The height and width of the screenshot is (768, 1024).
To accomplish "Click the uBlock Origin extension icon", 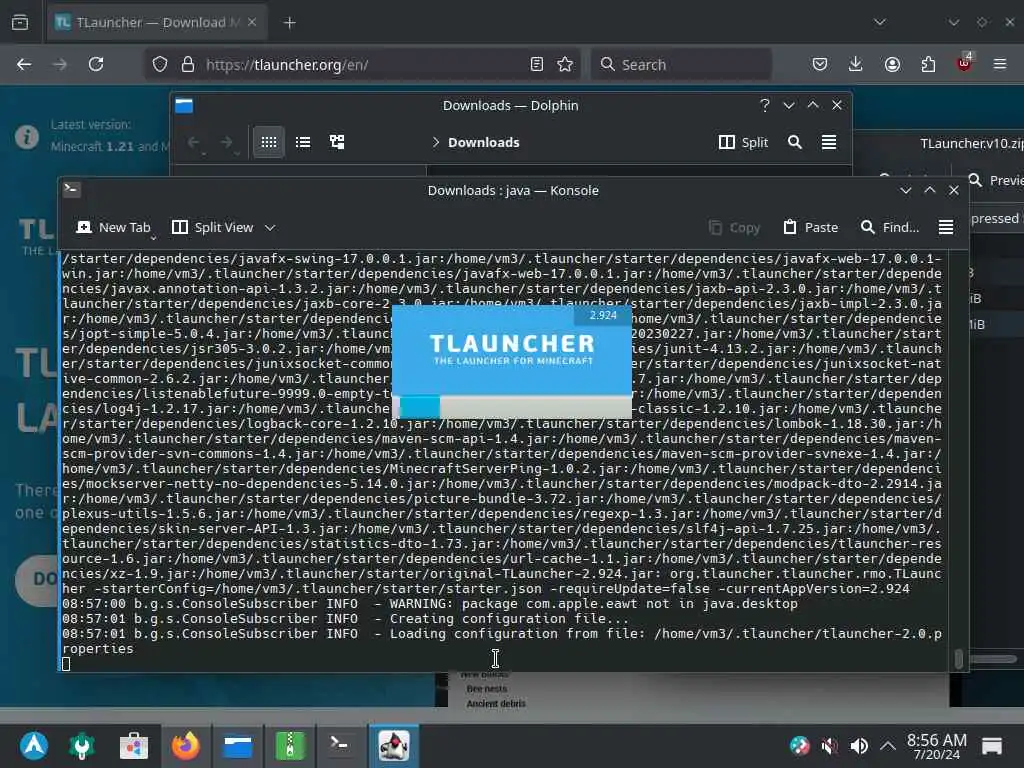I will [x=964, y=63].
